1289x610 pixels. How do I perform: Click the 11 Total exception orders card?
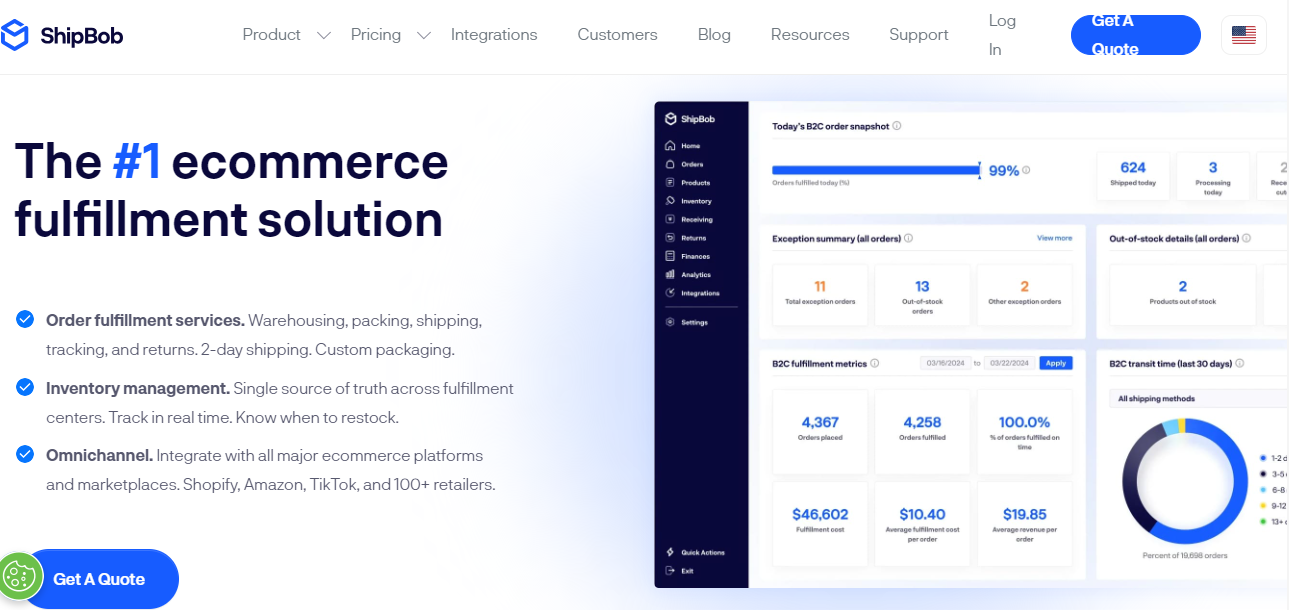click(x=820, y=295)
